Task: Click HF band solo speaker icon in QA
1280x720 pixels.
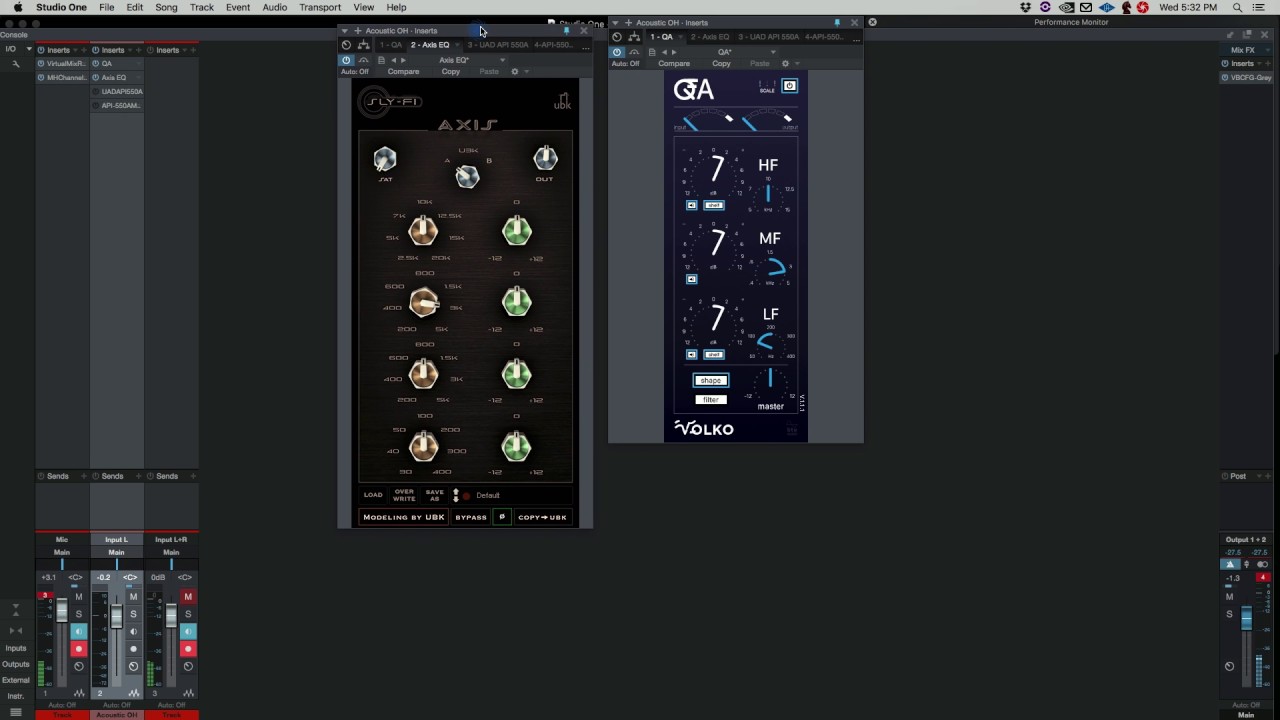Action: pyautogui.click(x=691, y=205)
